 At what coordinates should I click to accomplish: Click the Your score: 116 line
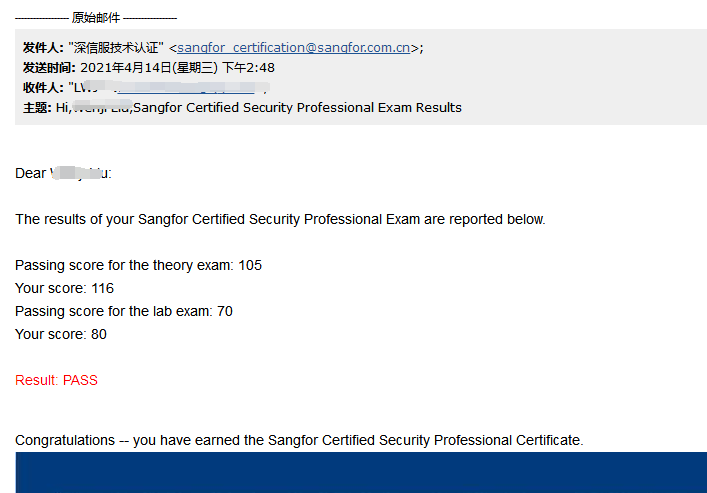(64, 288)
